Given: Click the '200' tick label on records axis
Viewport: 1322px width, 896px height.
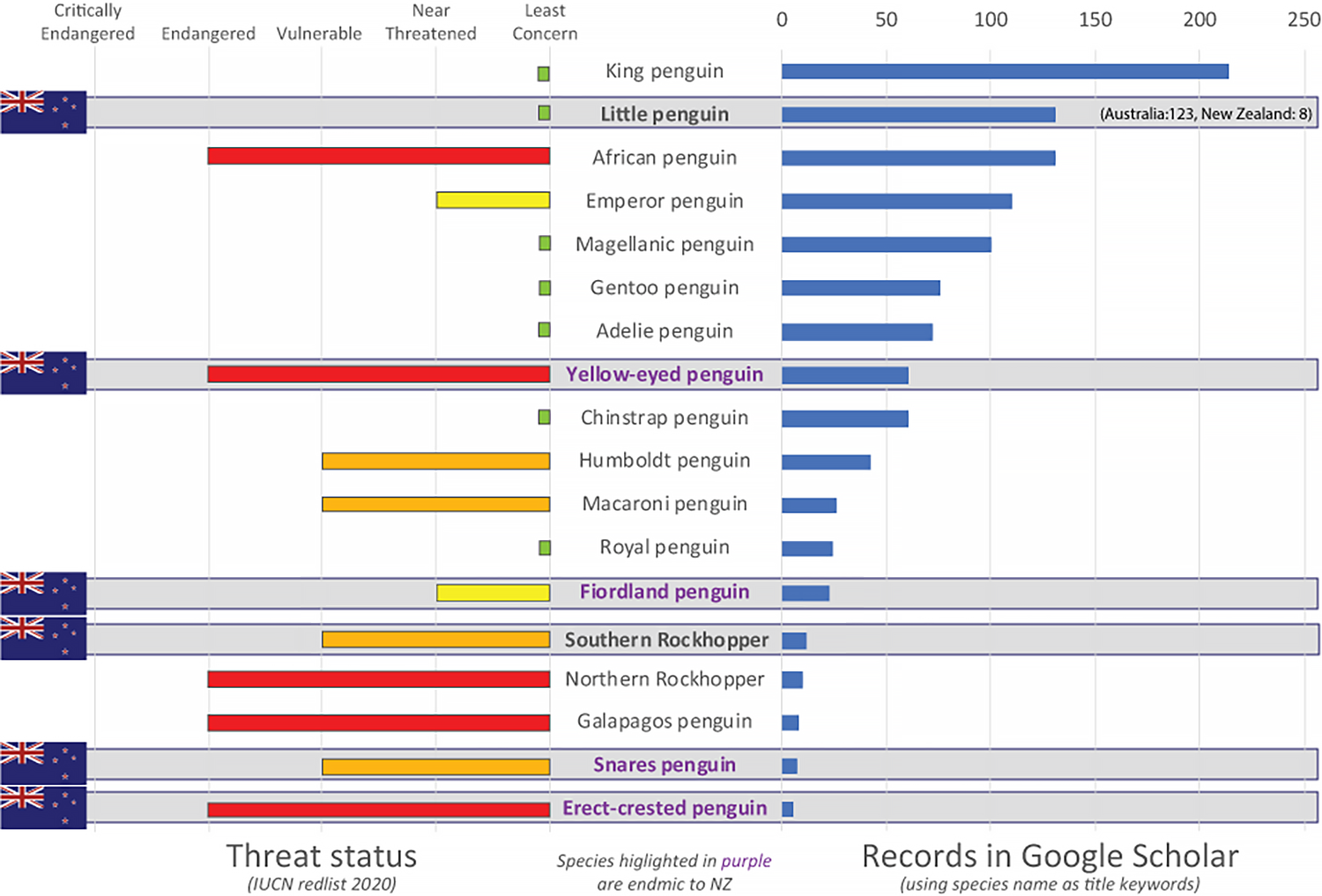Looking at the screenshot, I should [1199, 19].
